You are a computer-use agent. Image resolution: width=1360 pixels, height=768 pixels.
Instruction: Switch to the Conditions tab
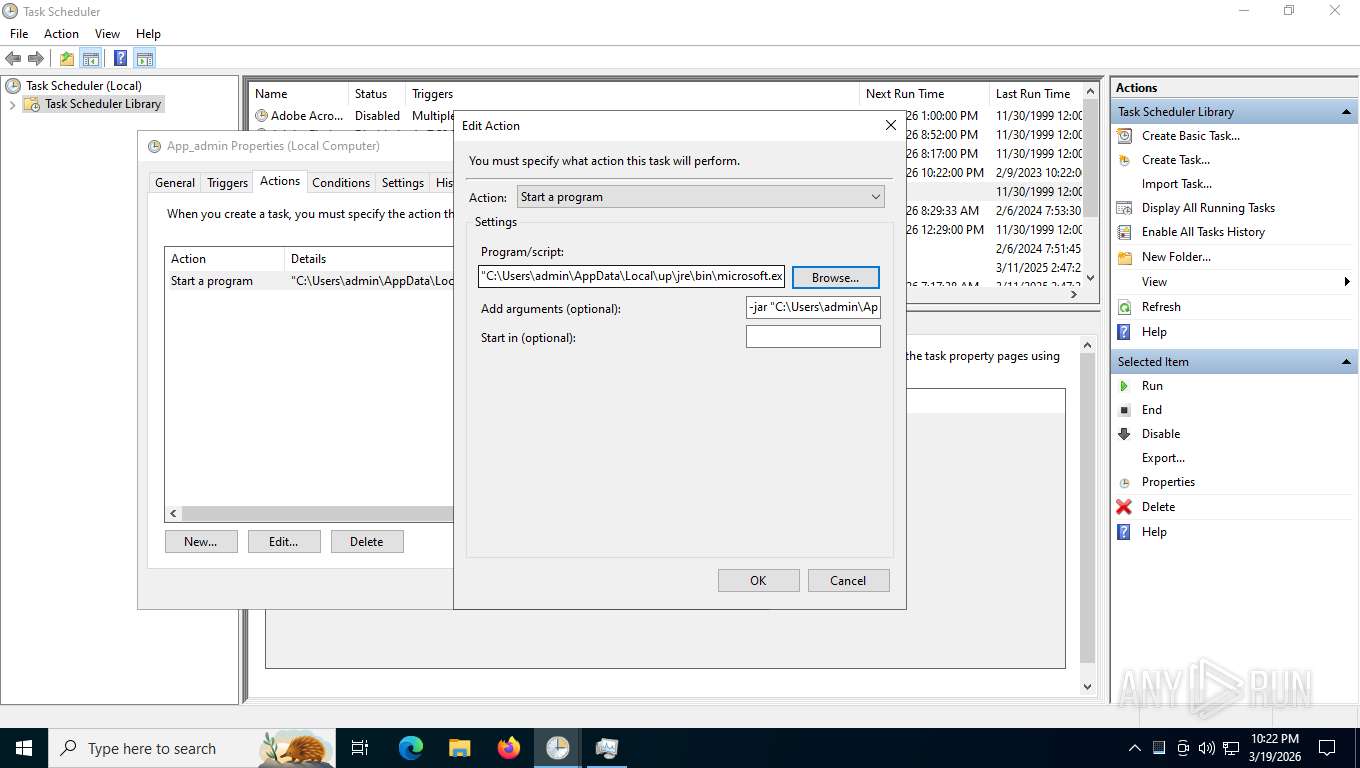point(341,183)
